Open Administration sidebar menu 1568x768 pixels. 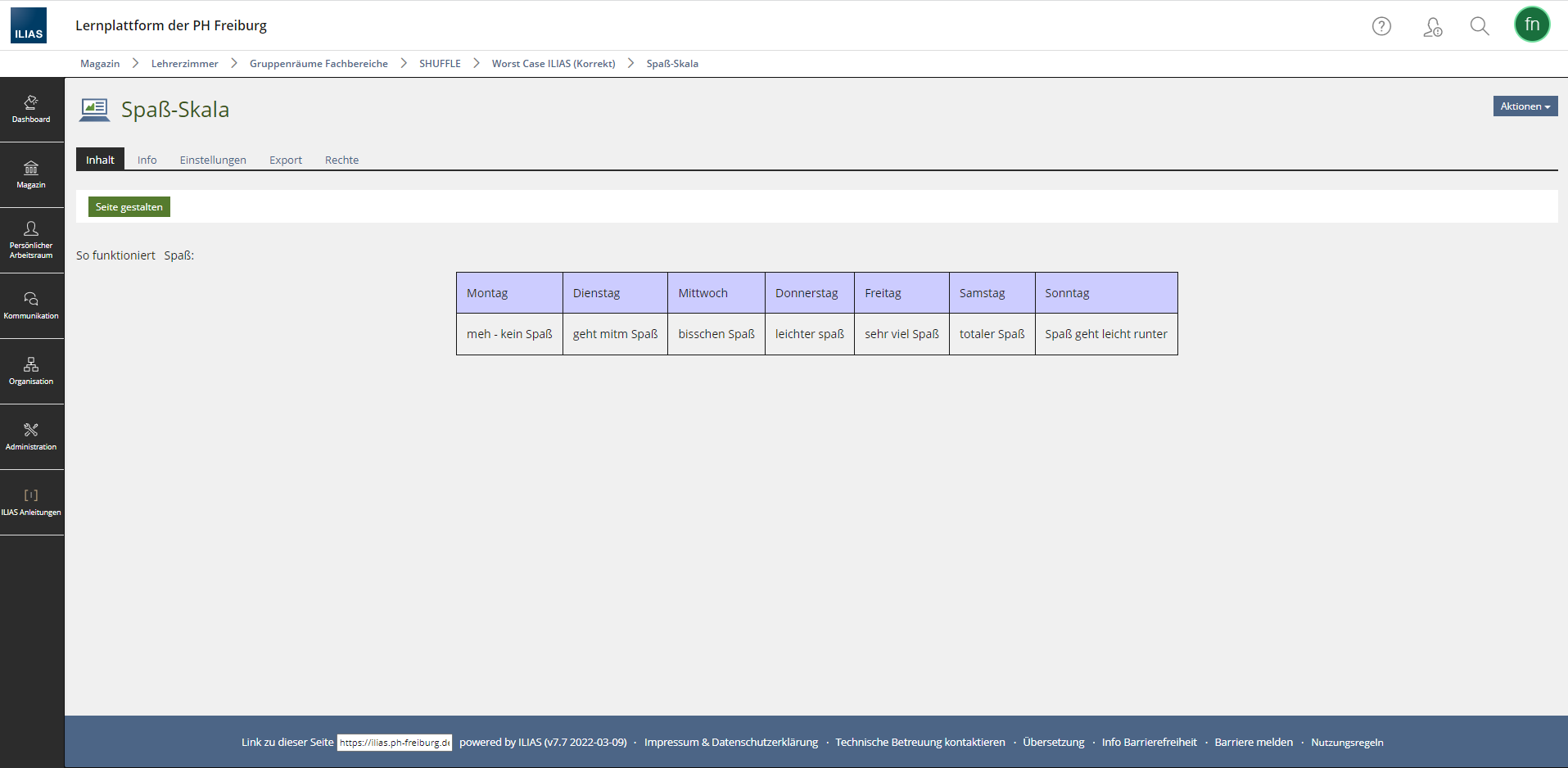point(31,436)
